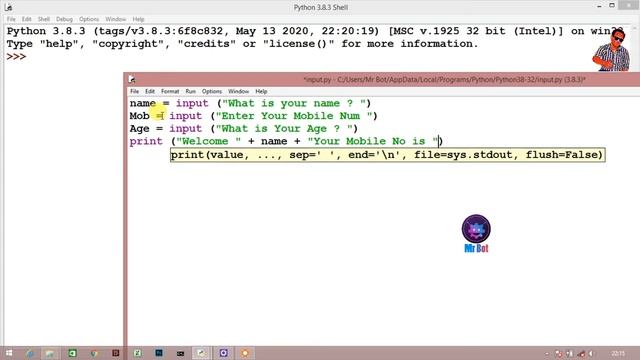
Task: Click the Mob variable name
Action: point(140,116)
